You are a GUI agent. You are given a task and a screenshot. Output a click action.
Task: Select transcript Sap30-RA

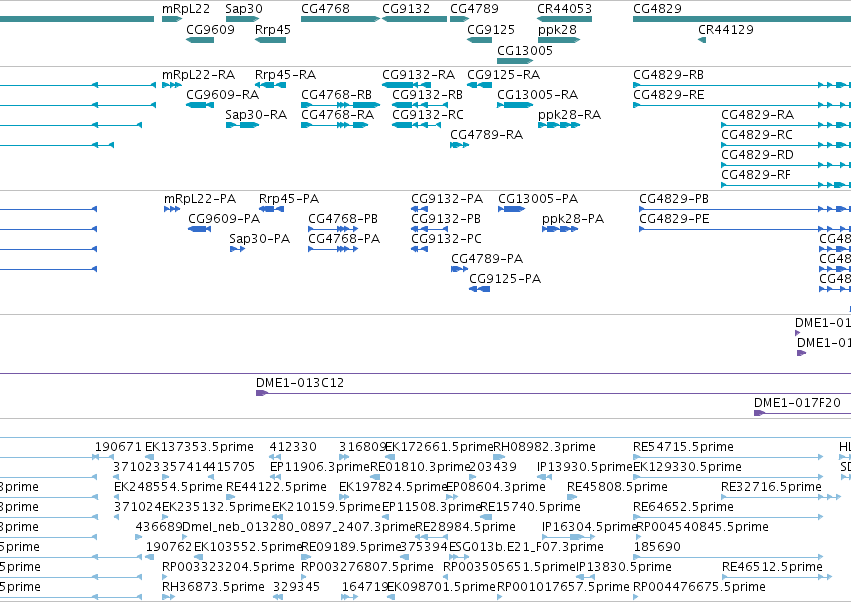tap(243, 125)
